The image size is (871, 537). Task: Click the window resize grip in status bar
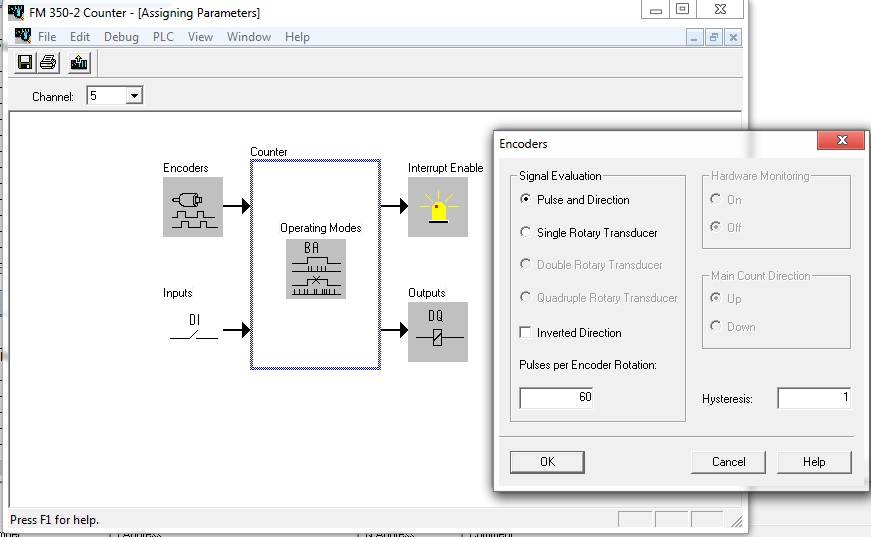(x=737, y=521)
